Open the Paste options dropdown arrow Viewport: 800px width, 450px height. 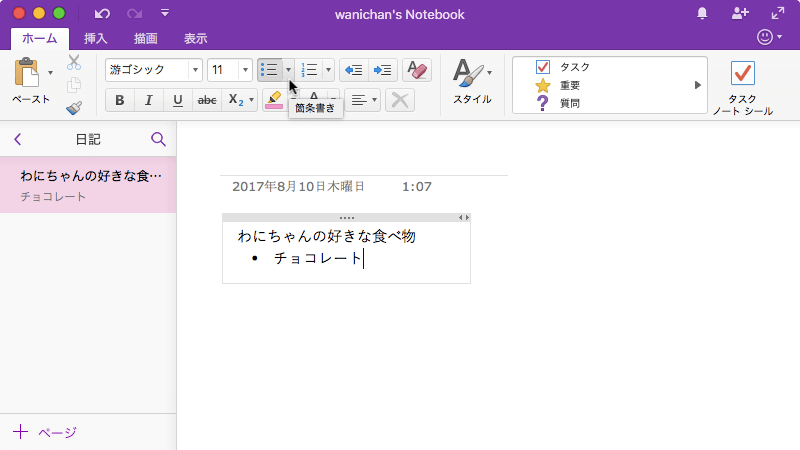pyautogui.click(x=50, y=73)
